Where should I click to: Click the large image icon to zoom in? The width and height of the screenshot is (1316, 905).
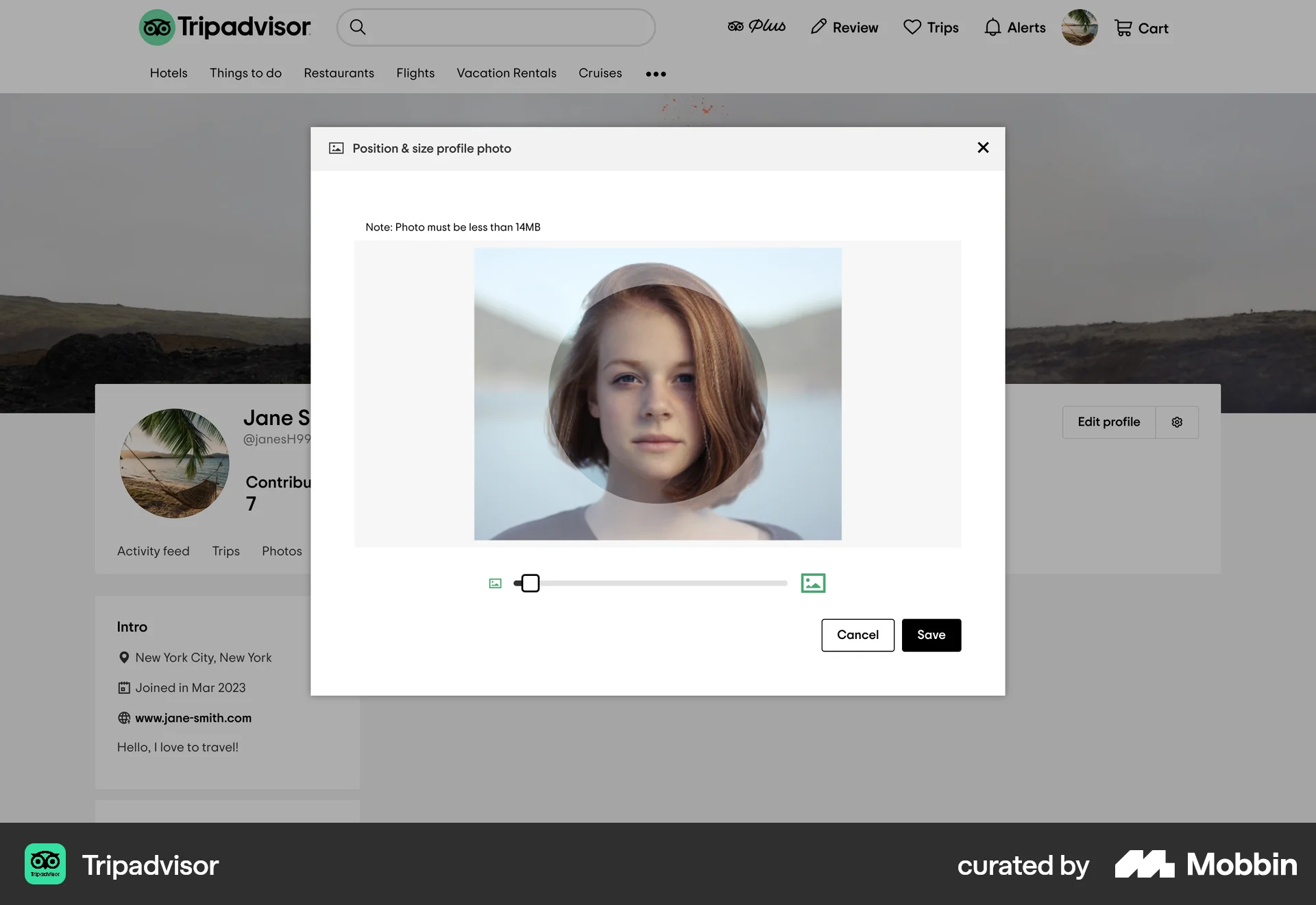click(813, 583)
